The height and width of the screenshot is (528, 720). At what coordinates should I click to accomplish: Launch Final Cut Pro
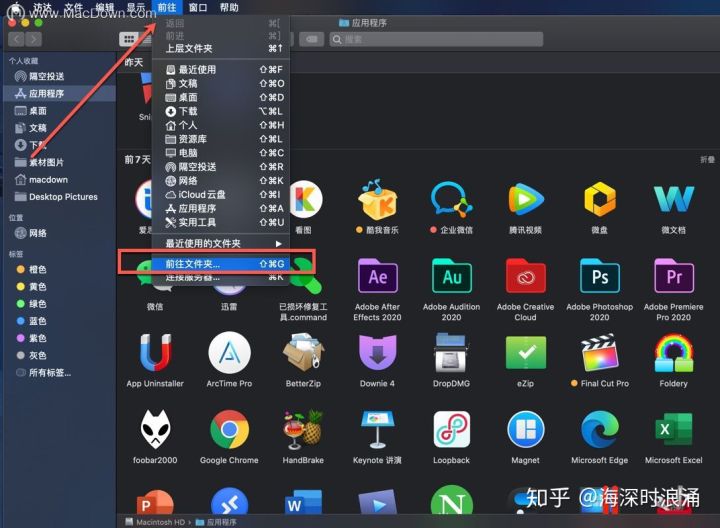(x=600, y=353)
